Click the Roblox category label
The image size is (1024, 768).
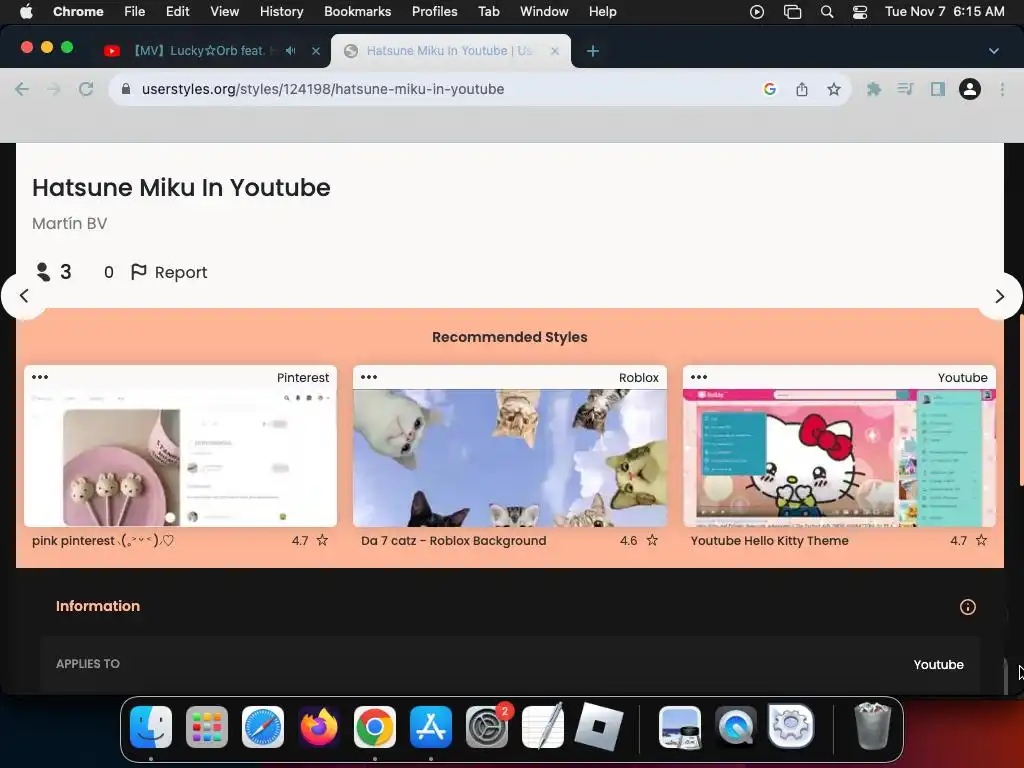click(x=639, y=377)
